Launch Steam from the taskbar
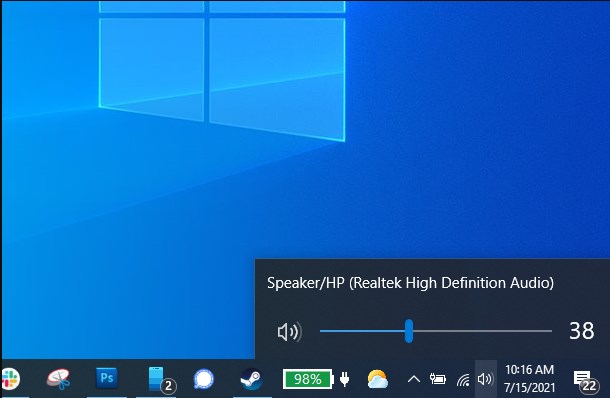This screenshot has height=398, width=610. point(251,379)
